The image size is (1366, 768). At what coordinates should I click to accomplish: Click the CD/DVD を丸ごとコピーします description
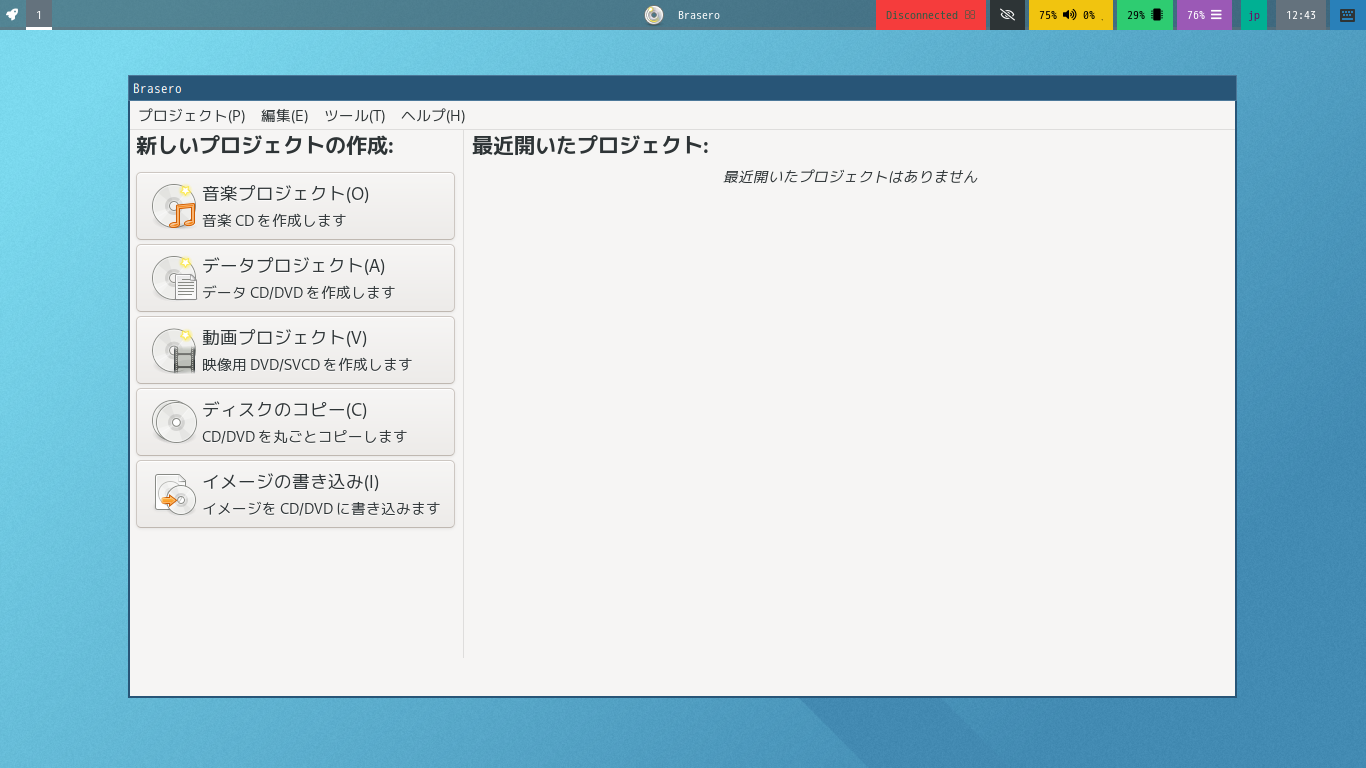pyautogui.click(x=305, y=436)
